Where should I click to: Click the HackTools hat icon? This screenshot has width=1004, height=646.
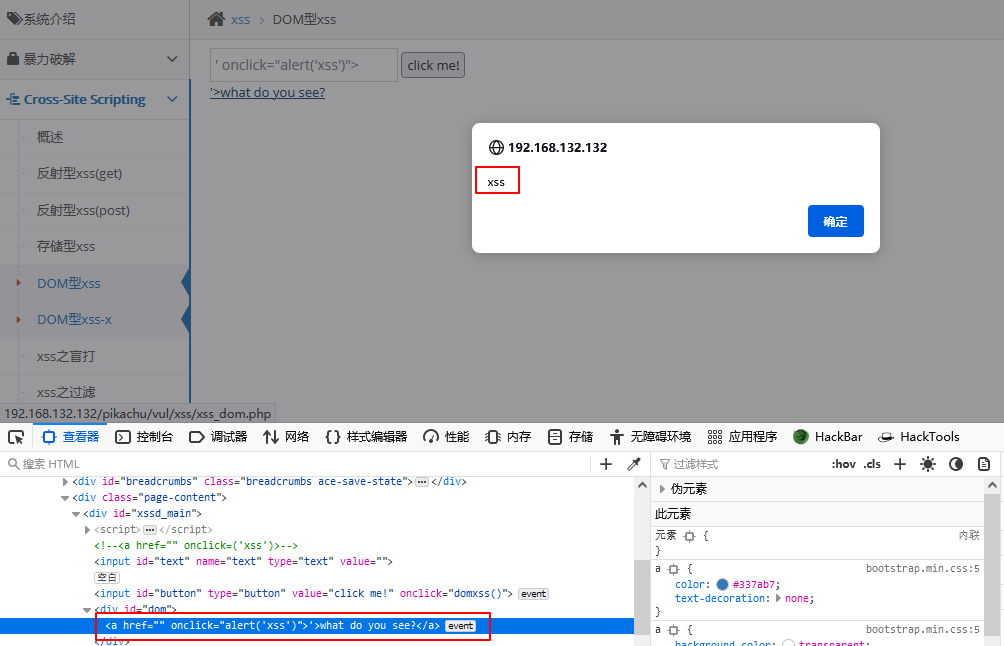tap(886, 437)
